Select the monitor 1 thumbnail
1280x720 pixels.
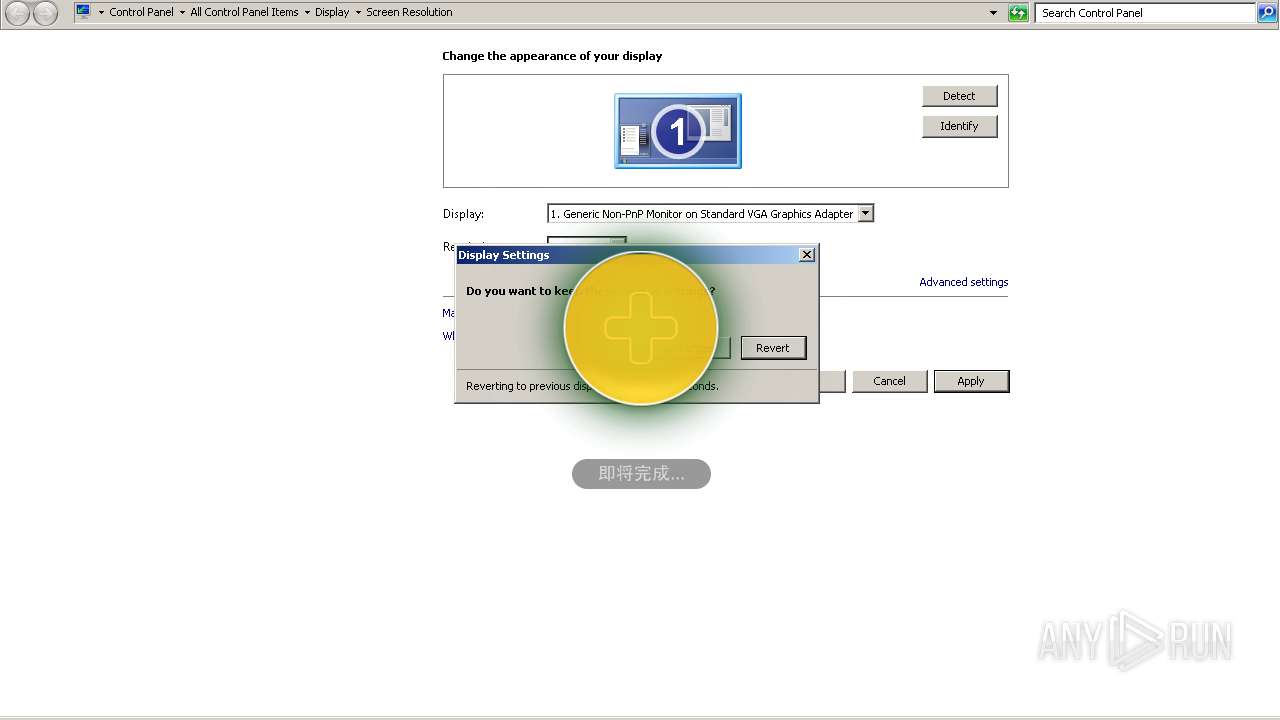678,131
